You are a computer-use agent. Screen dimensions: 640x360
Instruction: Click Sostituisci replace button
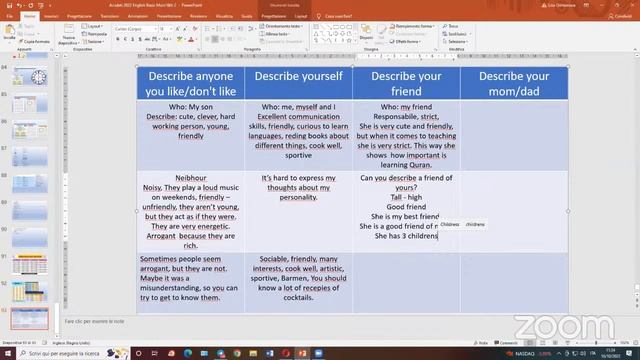[457, 34]
